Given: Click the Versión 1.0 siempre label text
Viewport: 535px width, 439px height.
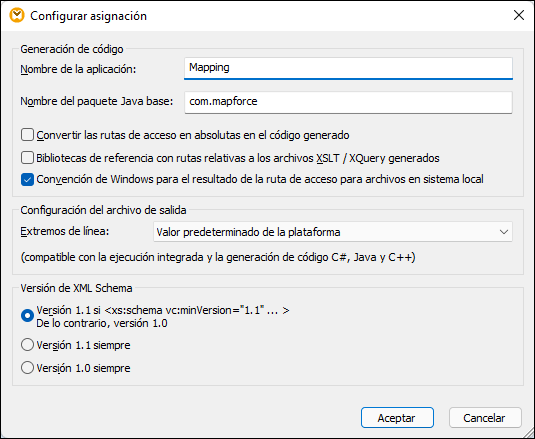Looking at the screenshot, I should coord(83,368).
